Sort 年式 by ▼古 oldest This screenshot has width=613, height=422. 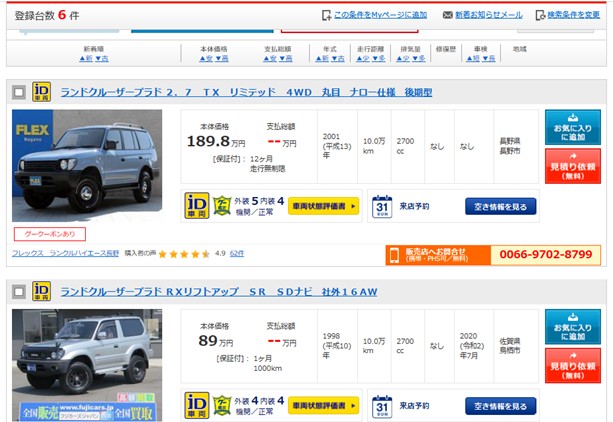(x=338, y=58)
